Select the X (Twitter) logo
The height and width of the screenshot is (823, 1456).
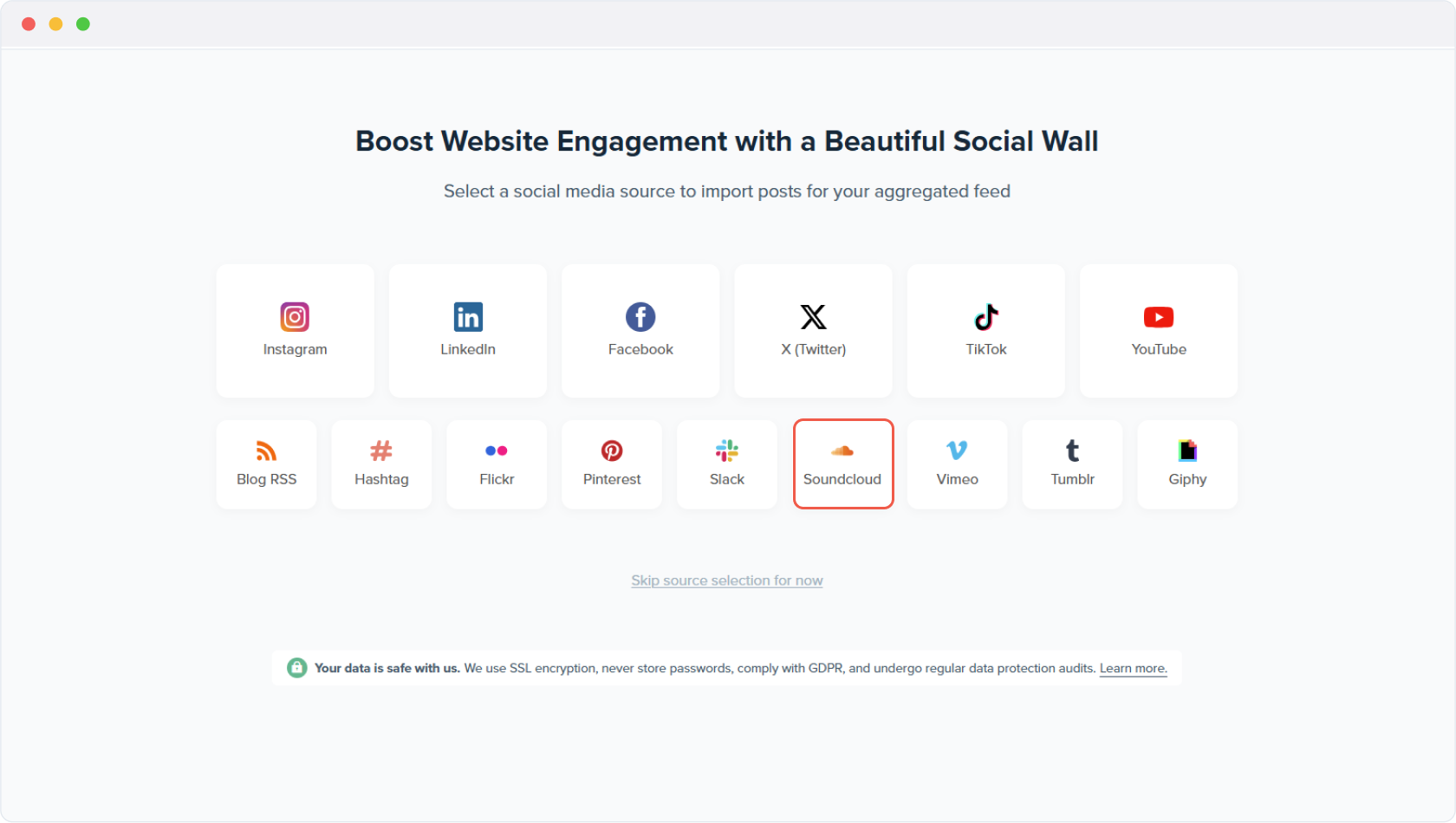coord(813,317)
